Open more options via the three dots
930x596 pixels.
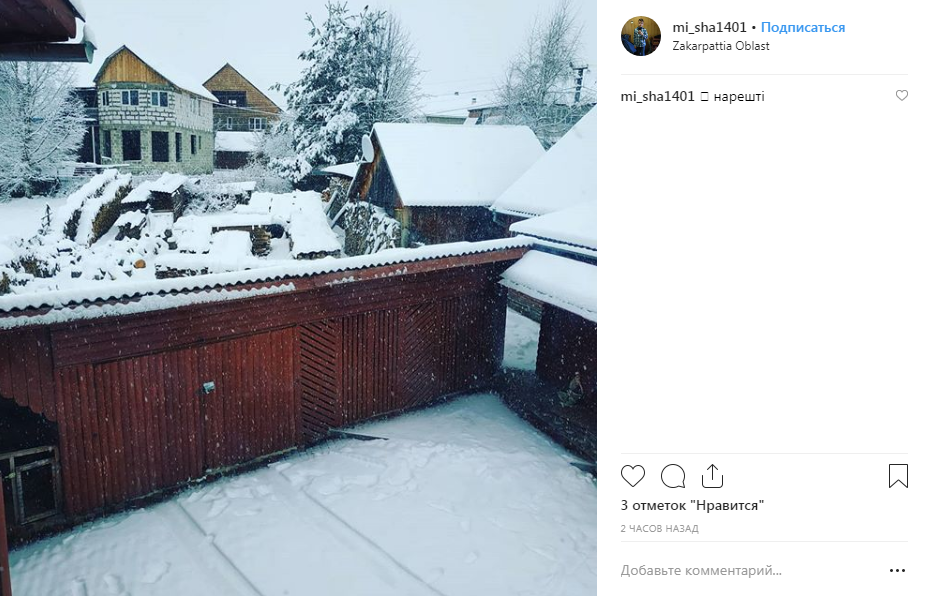click(x=897, y=570)
